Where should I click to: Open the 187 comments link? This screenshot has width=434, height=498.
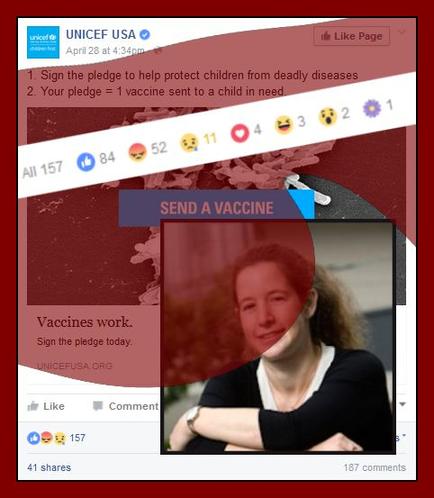click(x=375, y=467)
